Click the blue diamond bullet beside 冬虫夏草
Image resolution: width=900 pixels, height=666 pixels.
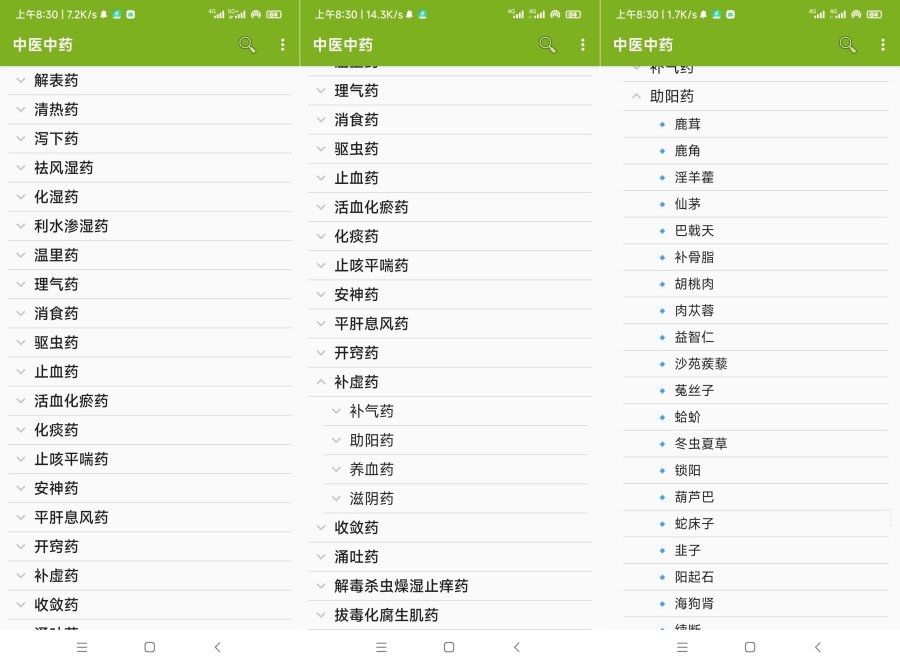click(661, 444)
